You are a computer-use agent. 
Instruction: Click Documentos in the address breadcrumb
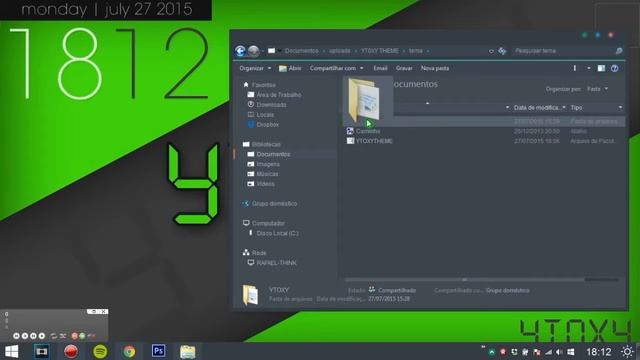[x=302, y=51]
